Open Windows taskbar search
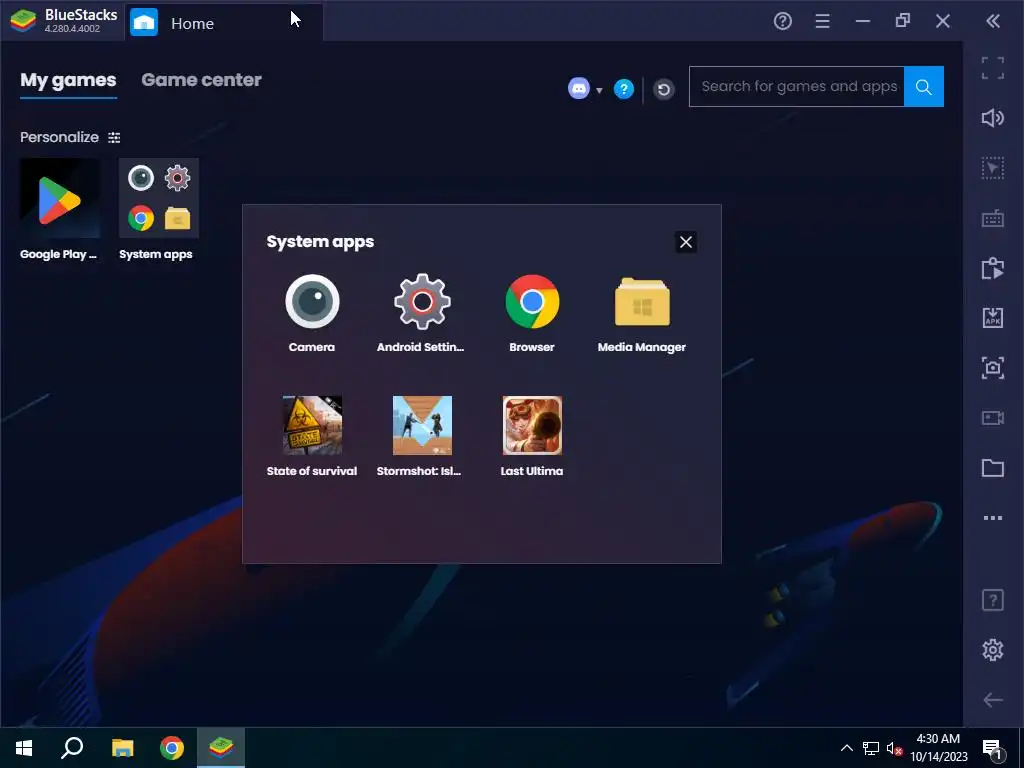Image resolution: width=1024 pixels, height=768 pixels. [x=72, y=748]
